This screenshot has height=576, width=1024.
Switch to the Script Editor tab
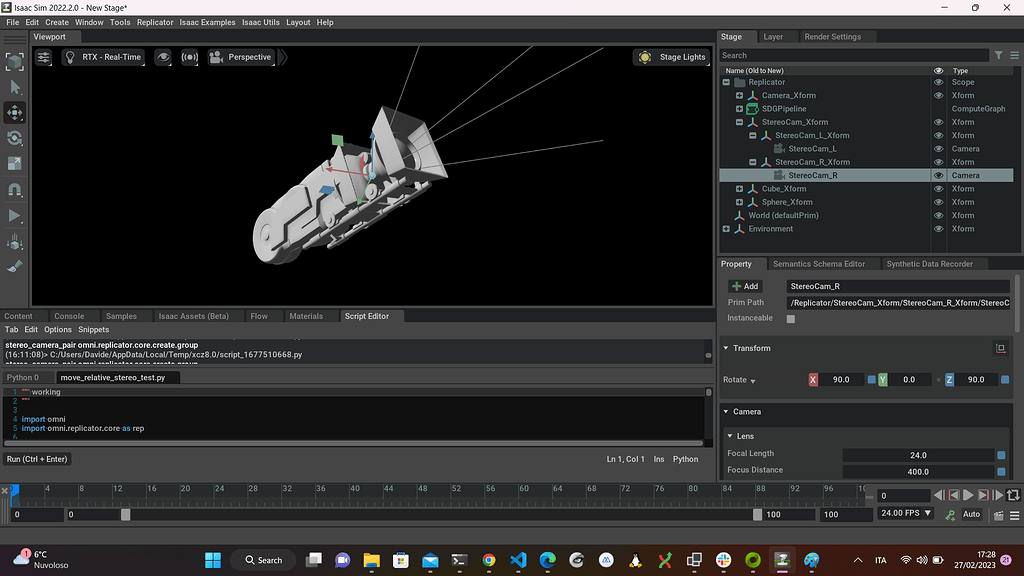pyautogui.click(x=369, y=315)
